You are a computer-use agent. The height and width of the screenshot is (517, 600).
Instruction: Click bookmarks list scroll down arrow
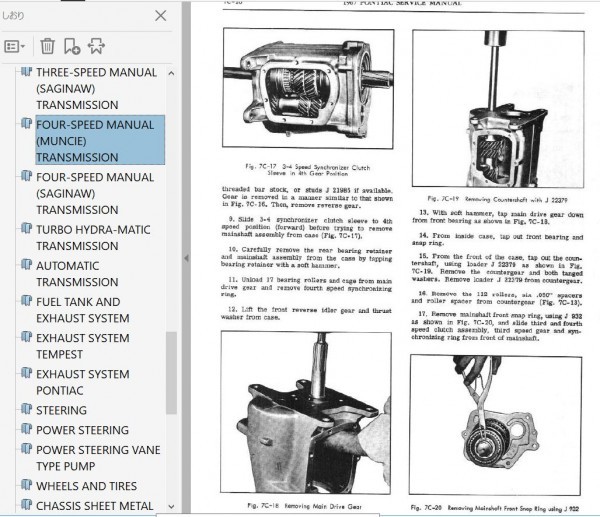tap(171, 507)
